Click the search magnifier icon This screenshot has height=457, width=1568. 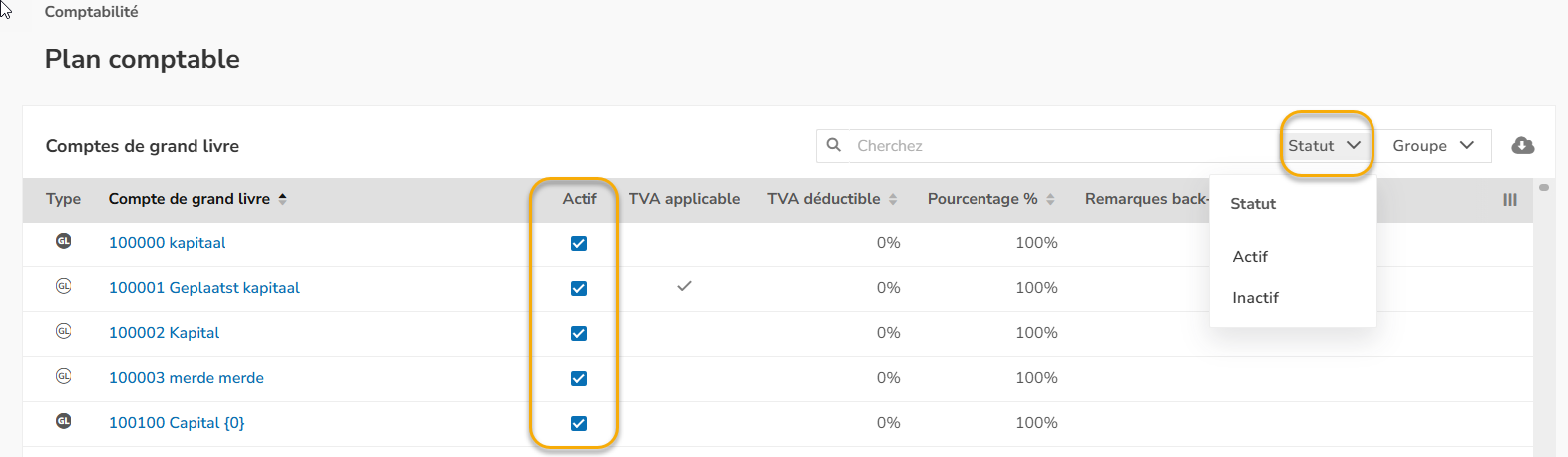click(834, 145)
